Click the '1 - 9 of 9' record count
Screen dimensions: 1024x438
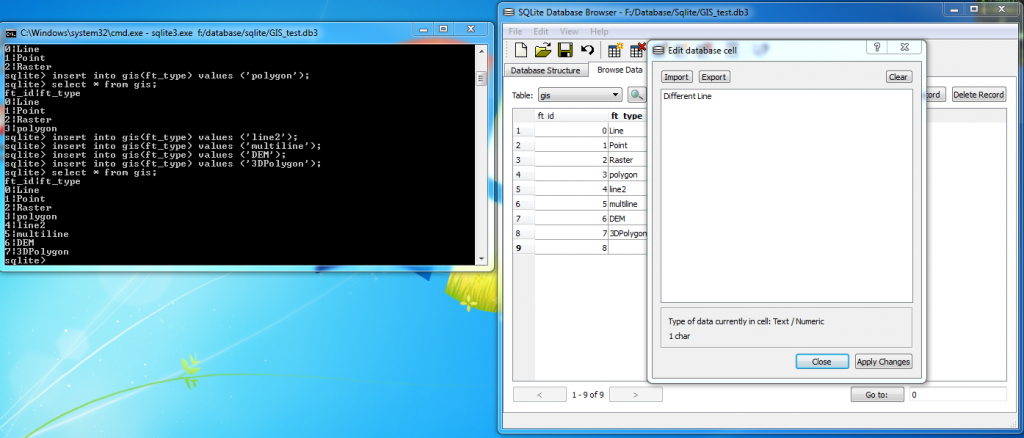pos(588,395)
